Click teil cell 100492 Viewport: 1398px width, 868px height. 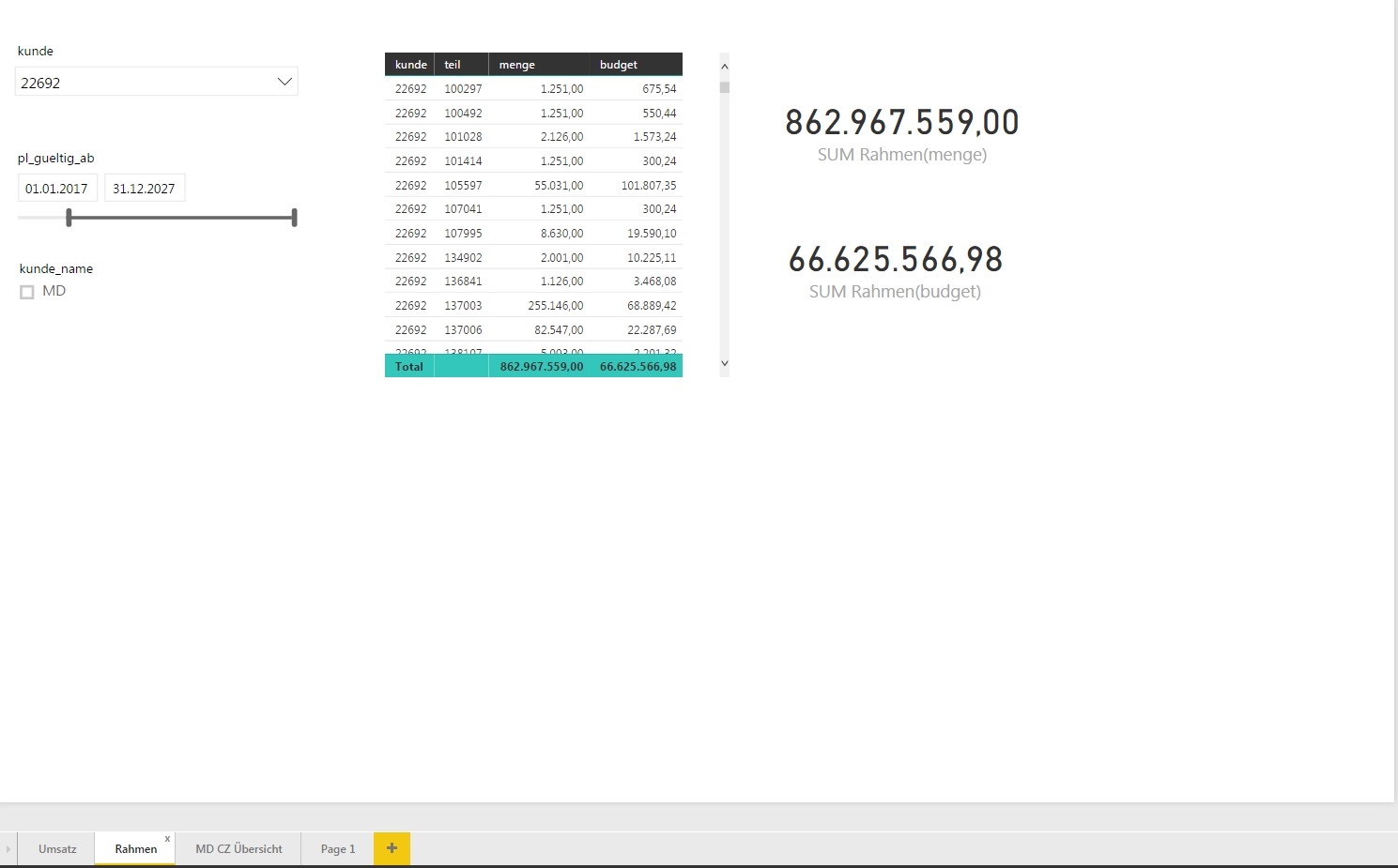pos(463,114)
